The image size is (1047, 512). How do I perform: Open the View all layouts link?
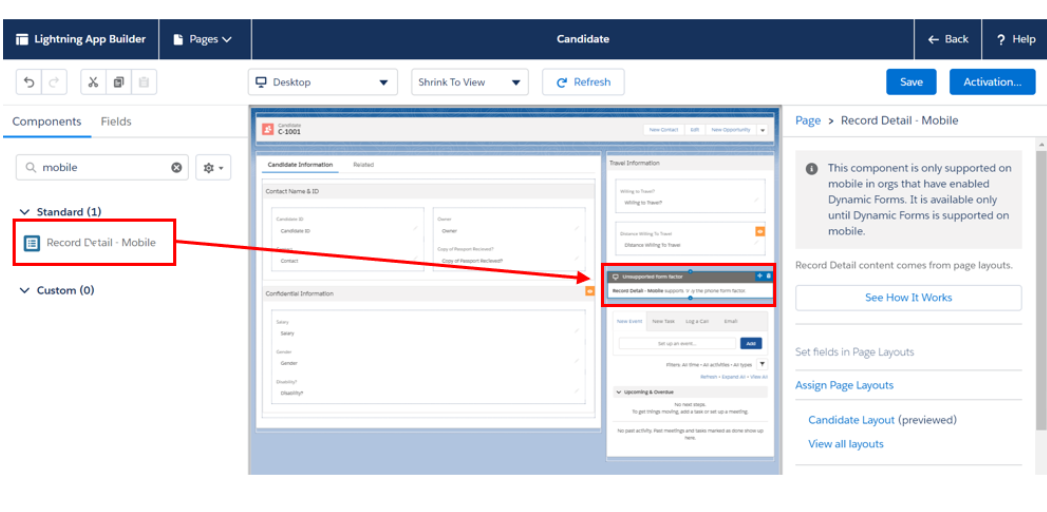tap(845, 444)
